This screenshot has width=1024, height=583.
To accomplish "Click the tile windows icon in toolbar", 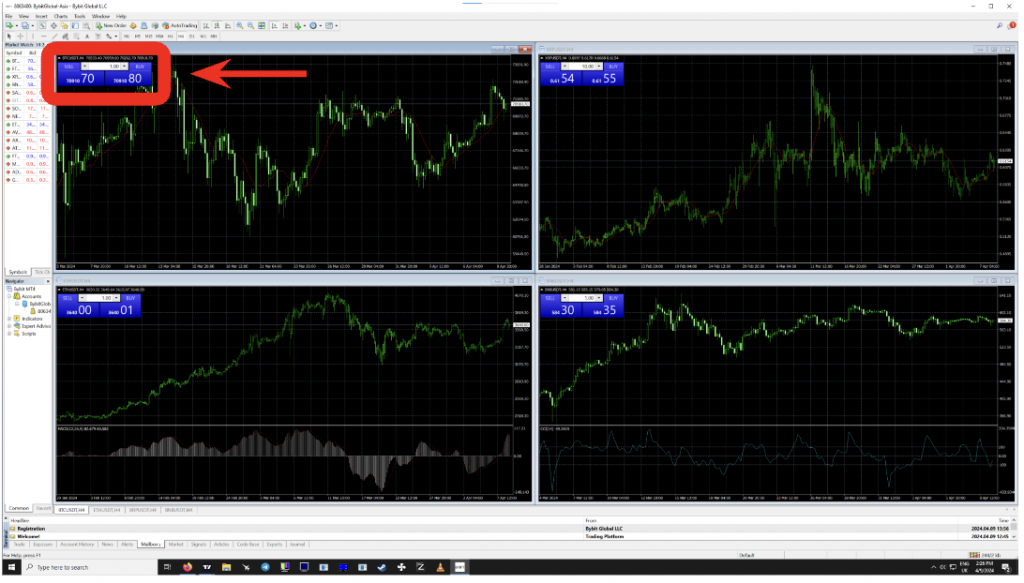I will [262, 26].
